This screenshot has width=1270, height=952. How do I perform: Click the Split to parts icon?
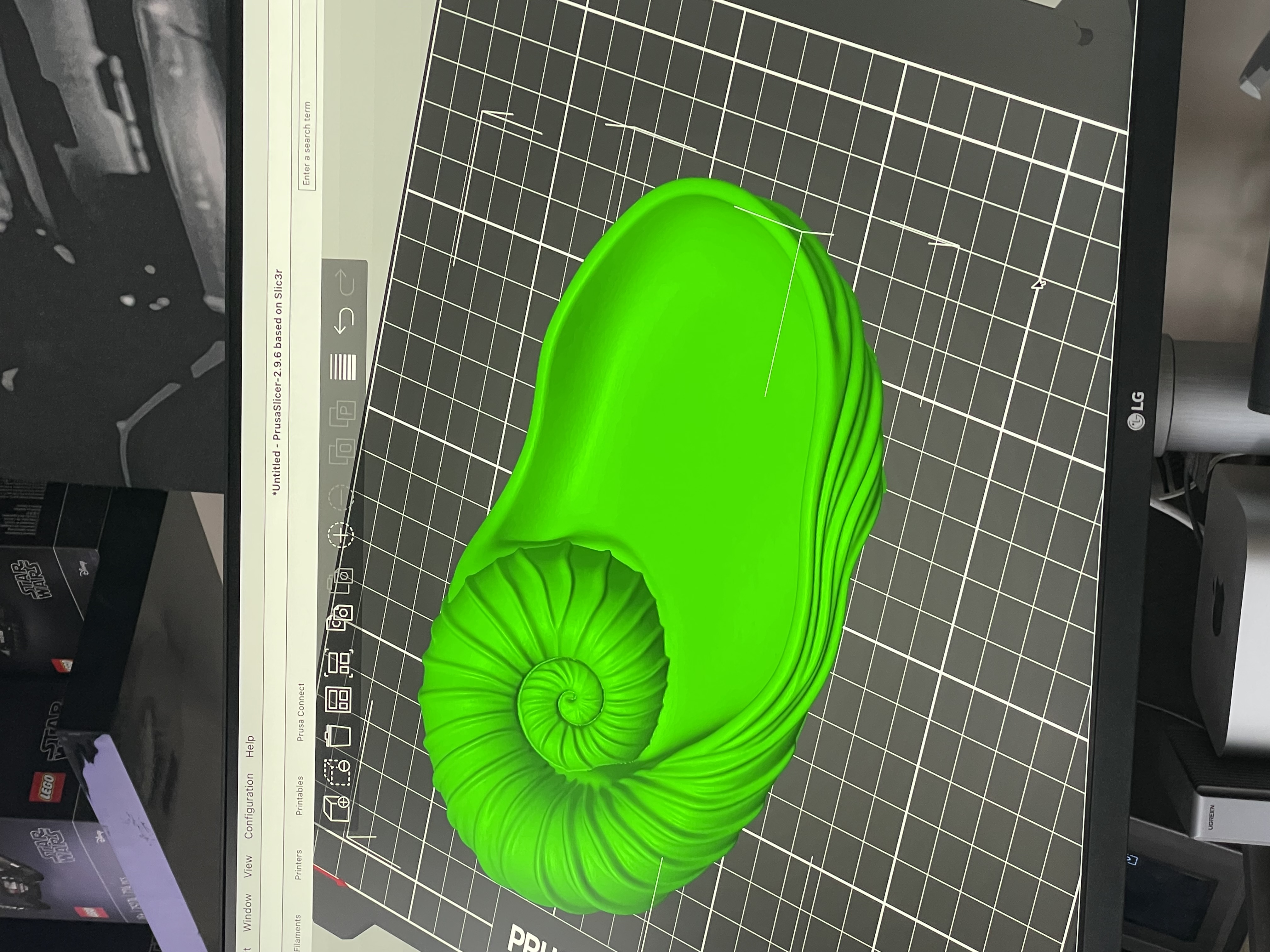tap(343, 414)
